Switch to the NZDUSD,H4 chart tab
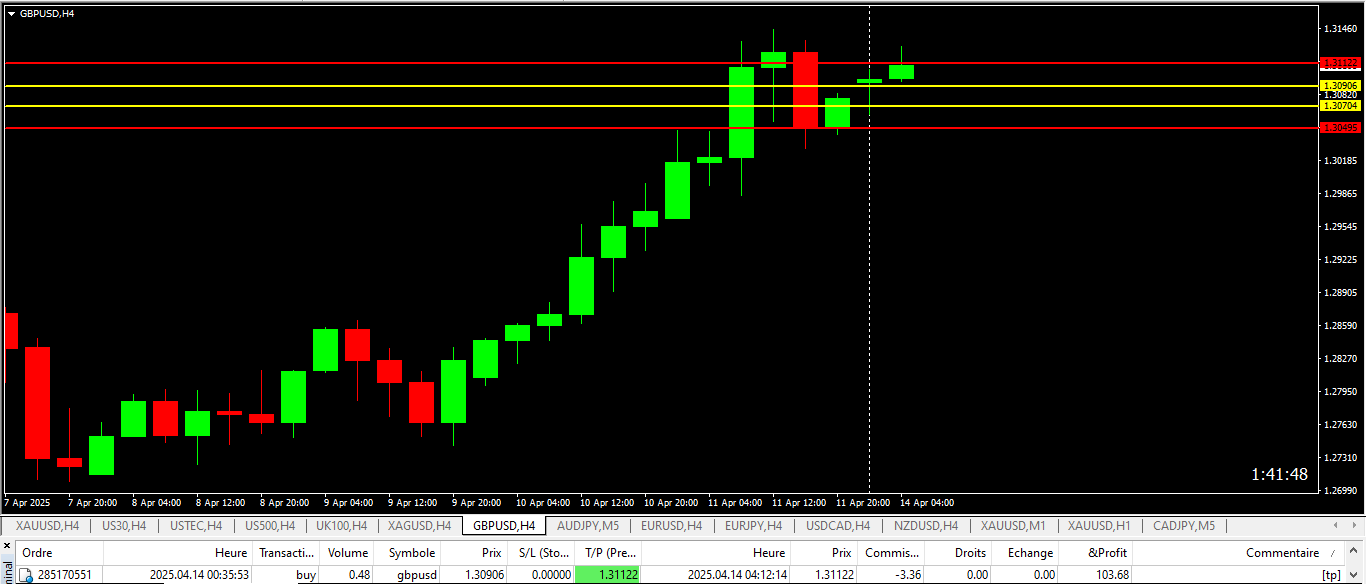The width and height of the screenshot is (1366, 584). click(926, 526)
